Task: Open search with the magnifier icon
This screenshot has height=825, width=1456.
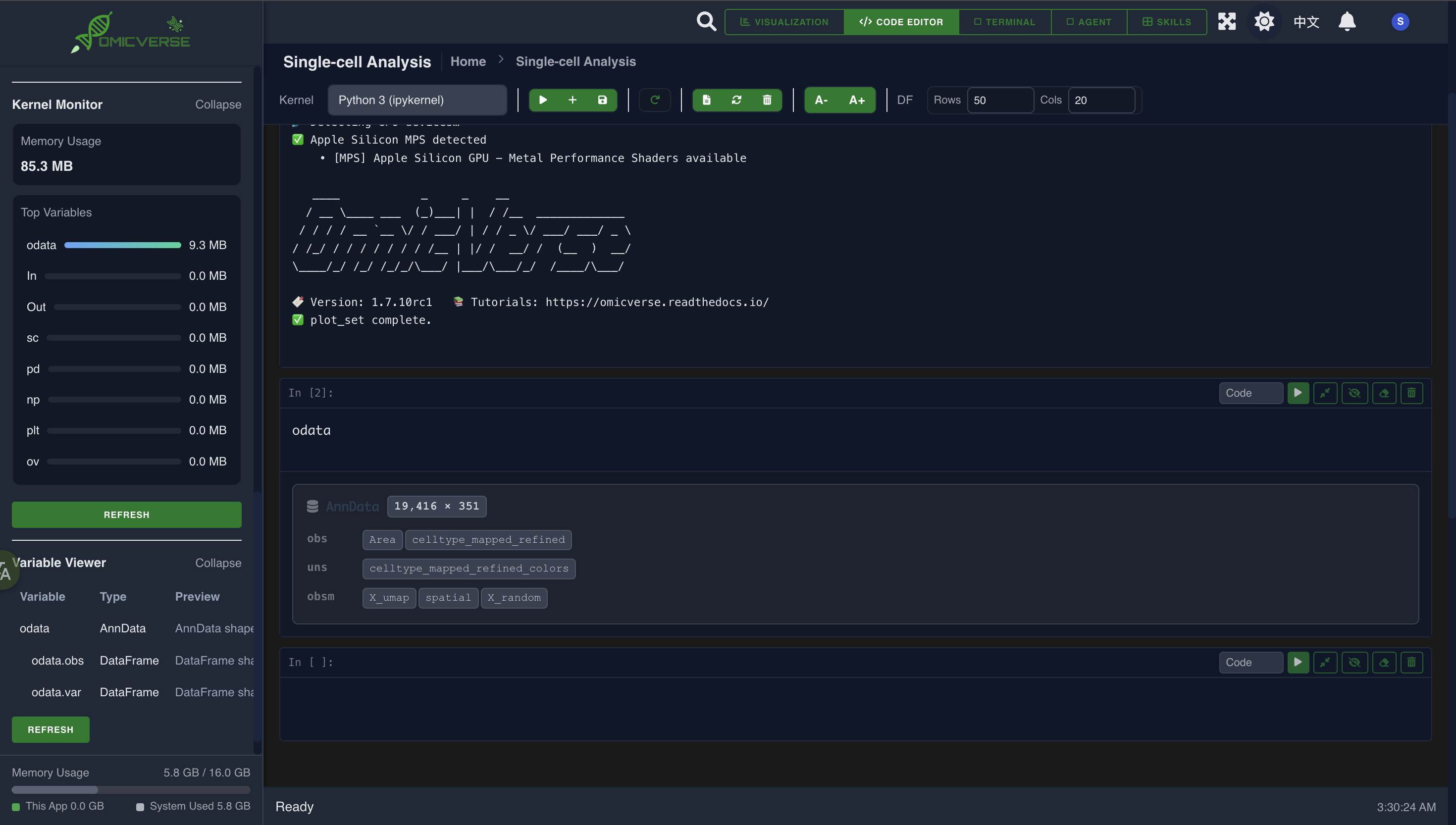Action: tap(706, 21)
